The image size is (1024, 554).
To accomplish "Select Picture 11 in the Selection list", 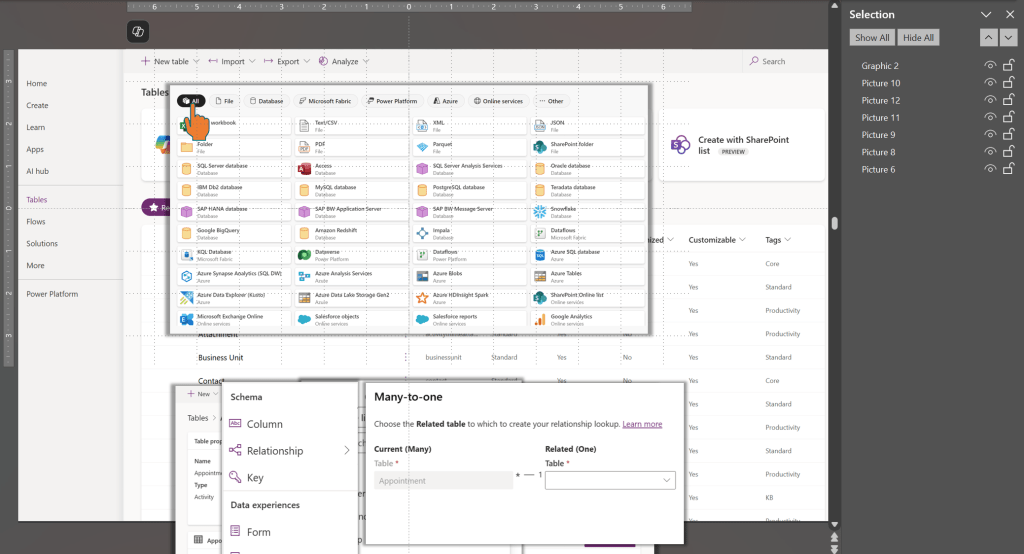I will click(880, 118).
